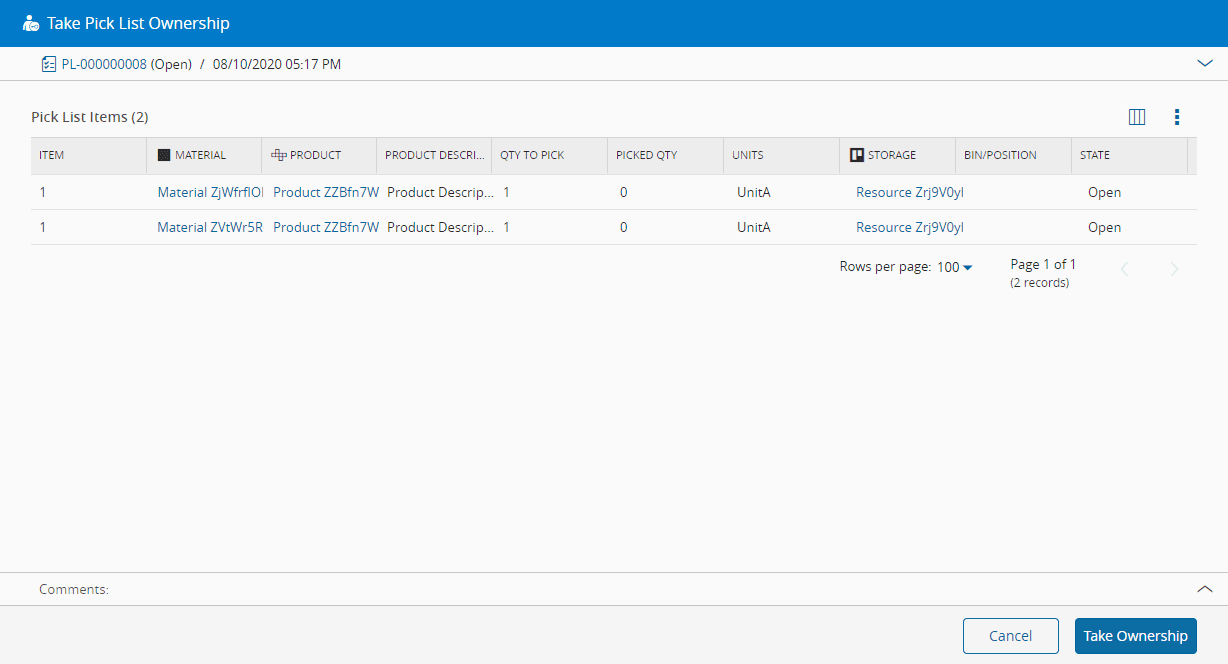Click the Take Pick List Ownership title icon
This screenshot has width=1228, height=664.
coord(31,23)
